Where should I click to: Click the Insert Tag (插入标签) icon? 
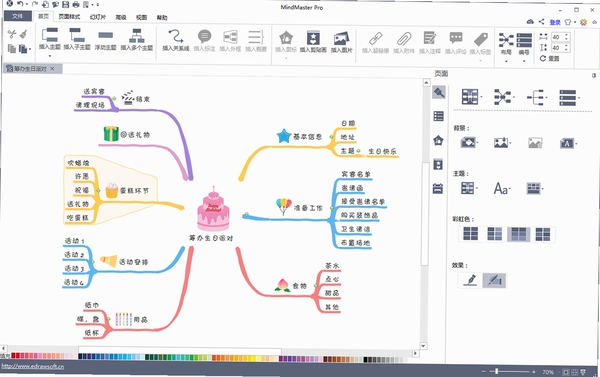click(x=480, y=39)
